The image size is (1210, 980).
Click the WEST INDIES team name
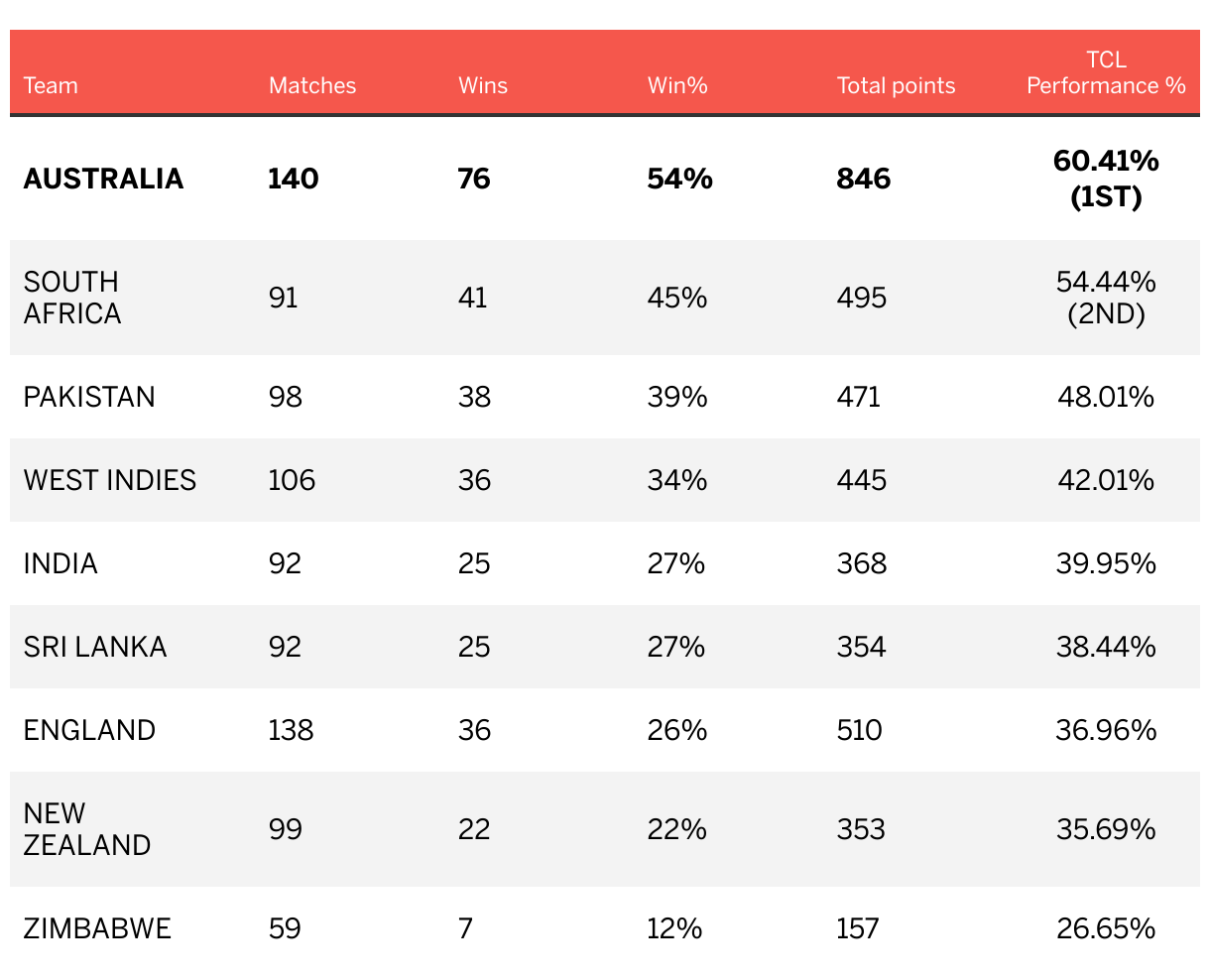pyautogui.click(x=110, y=480)
